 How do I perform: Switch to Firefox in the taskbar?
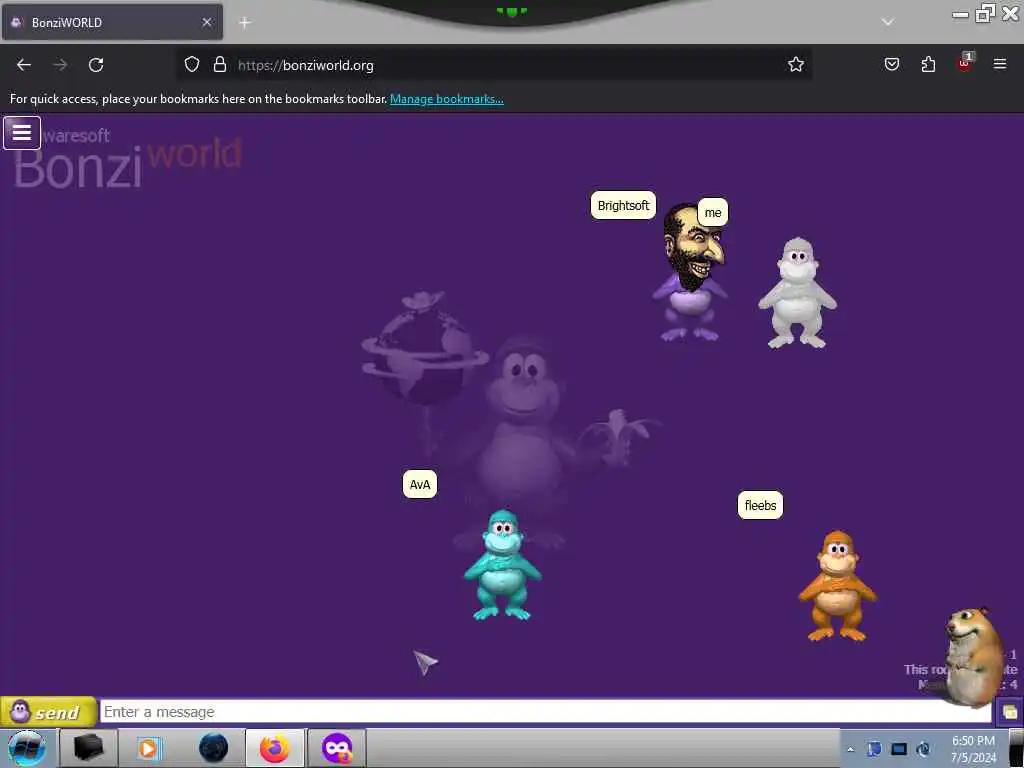coord(274,748)
